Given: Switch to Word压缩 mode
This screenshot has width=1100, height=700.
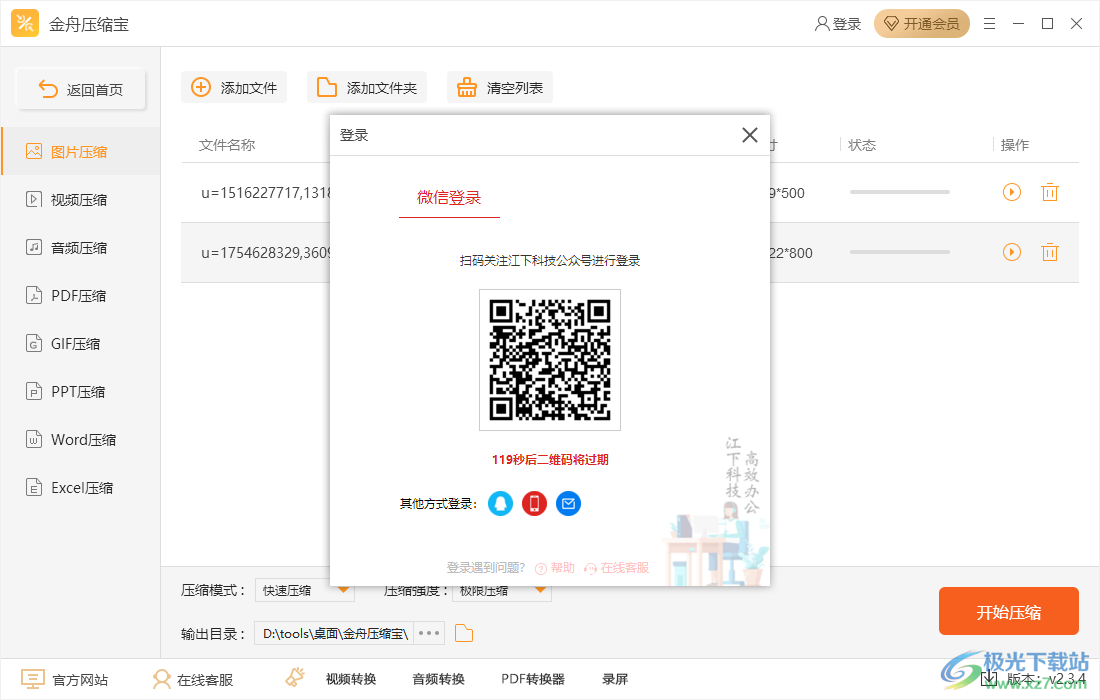Looking at the screenshot, I should 81,440.
